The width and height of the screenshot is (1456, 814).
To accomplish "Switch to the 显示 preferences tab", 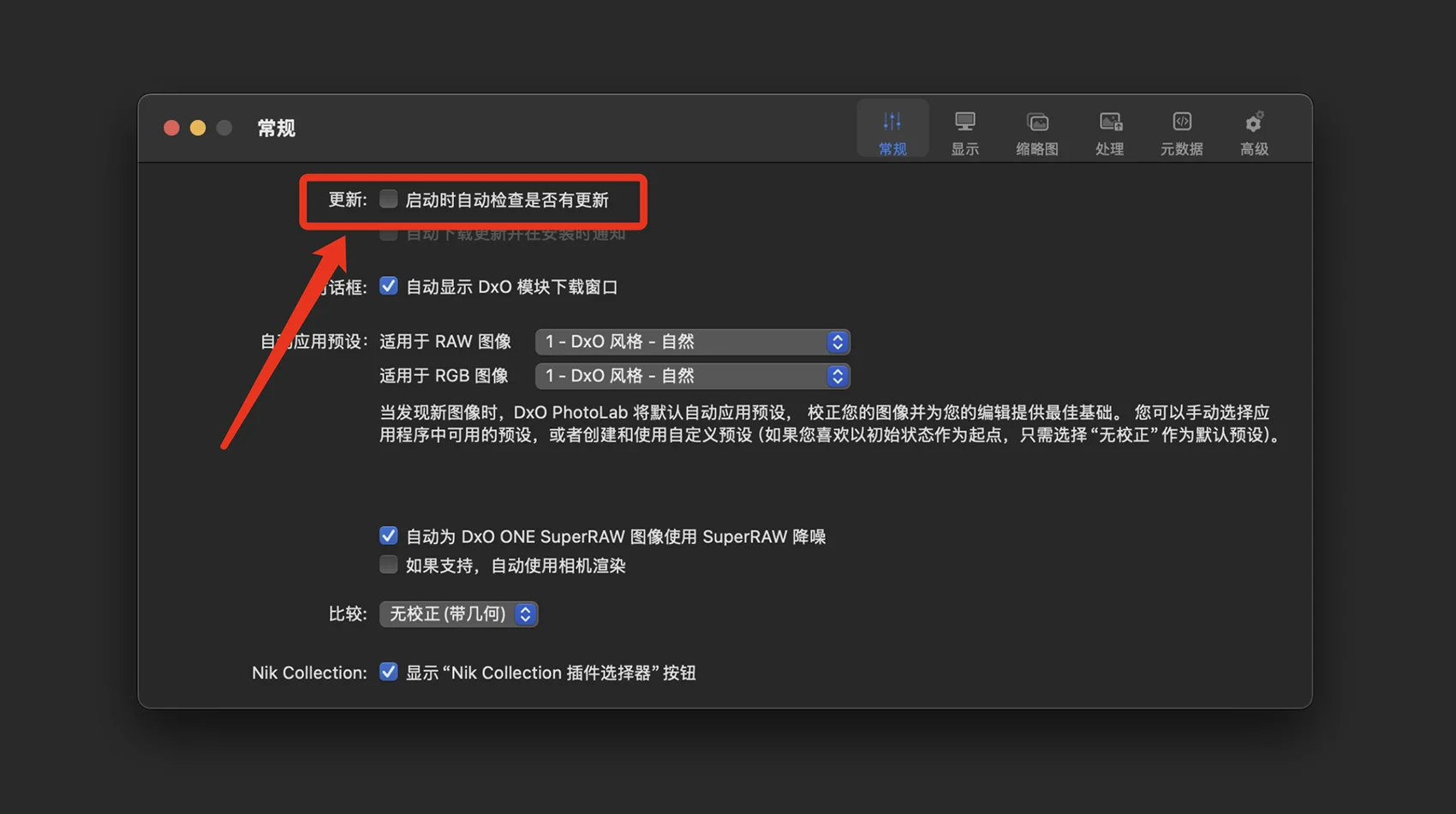I will coord(965,132).
